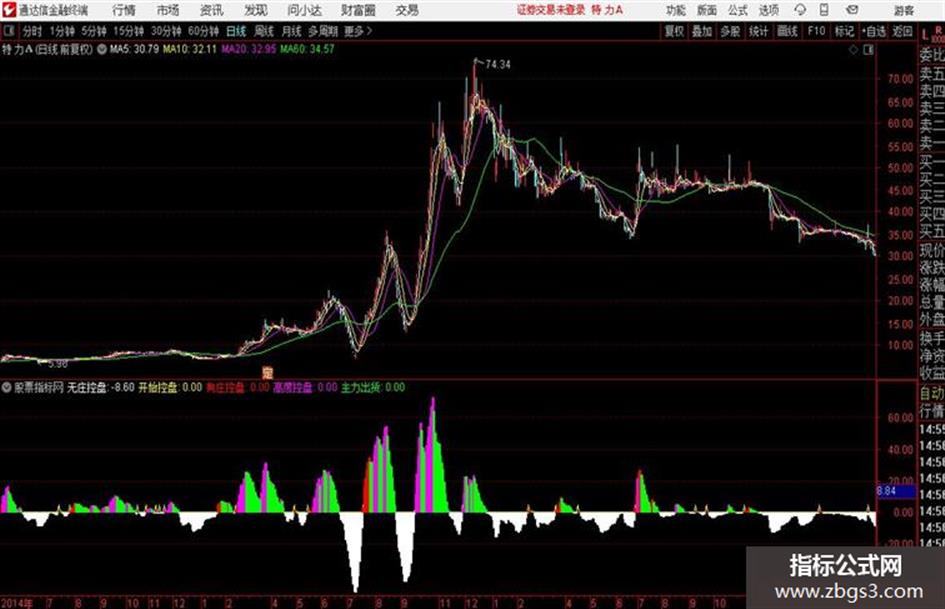Click the 2014年 label on time axis

tap(17, 602)
